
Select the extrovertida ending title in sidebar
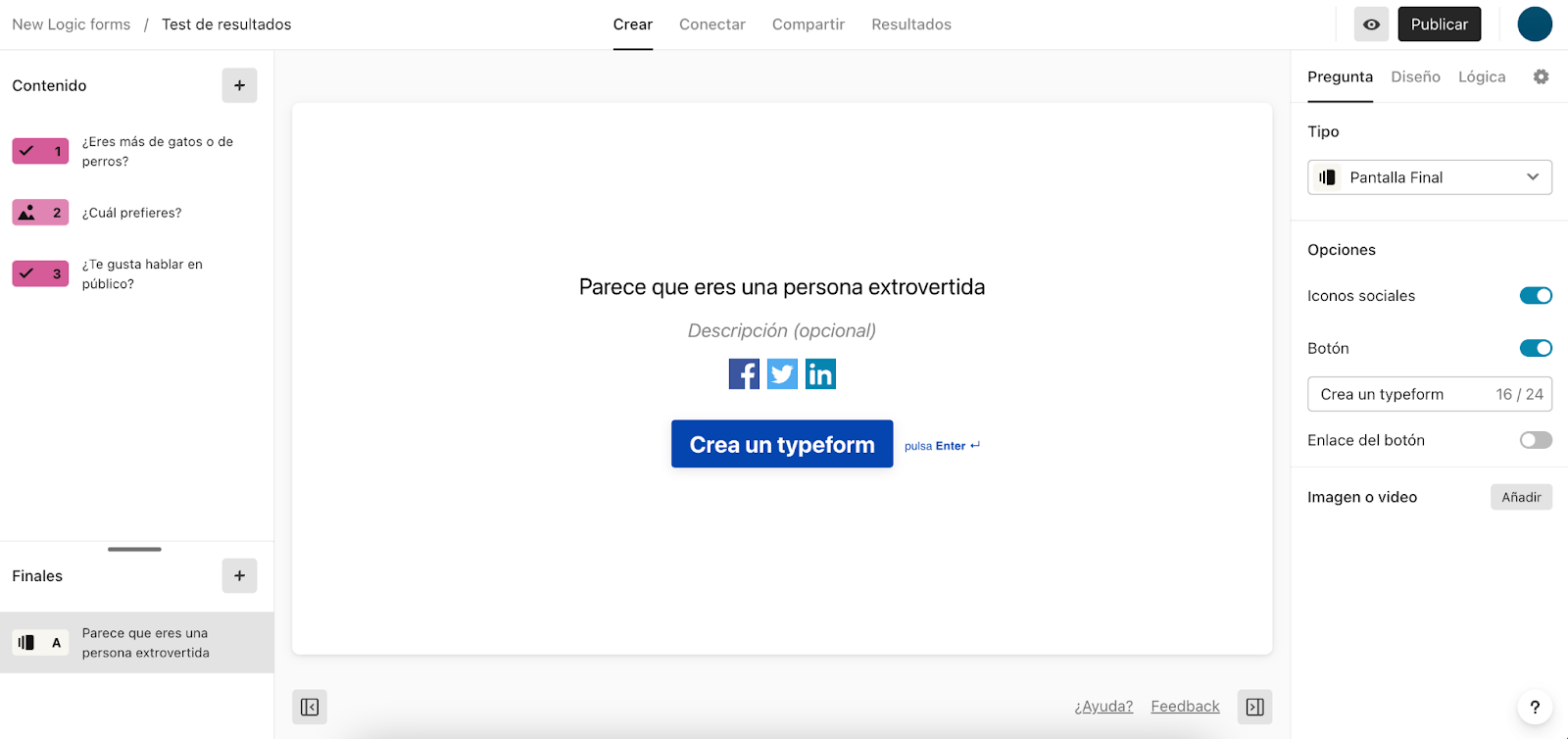coord(146,643)
